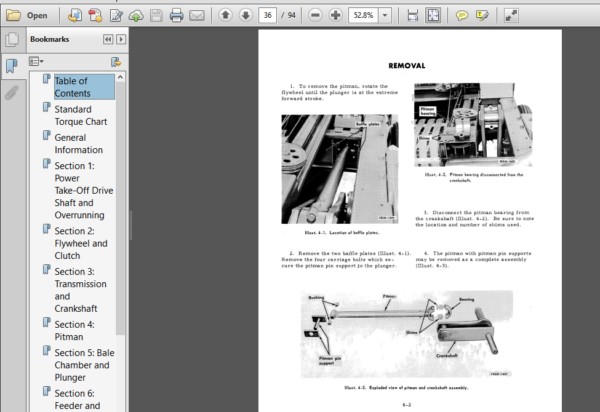Click the REMOVAL heading on the page
The image size is (600, 412).
(x=407, y=66)
